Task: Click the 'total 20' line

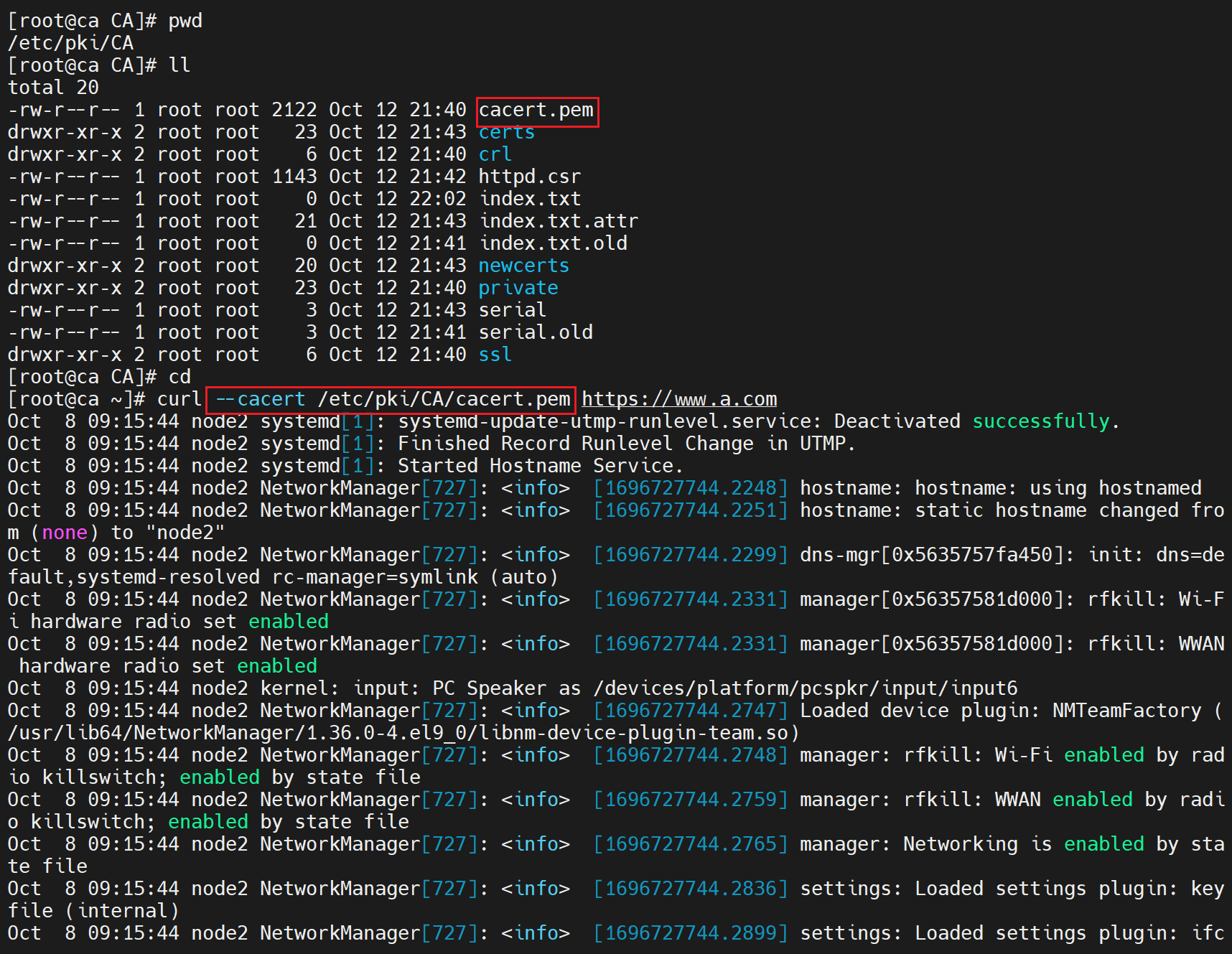Action: click(53, 88)
